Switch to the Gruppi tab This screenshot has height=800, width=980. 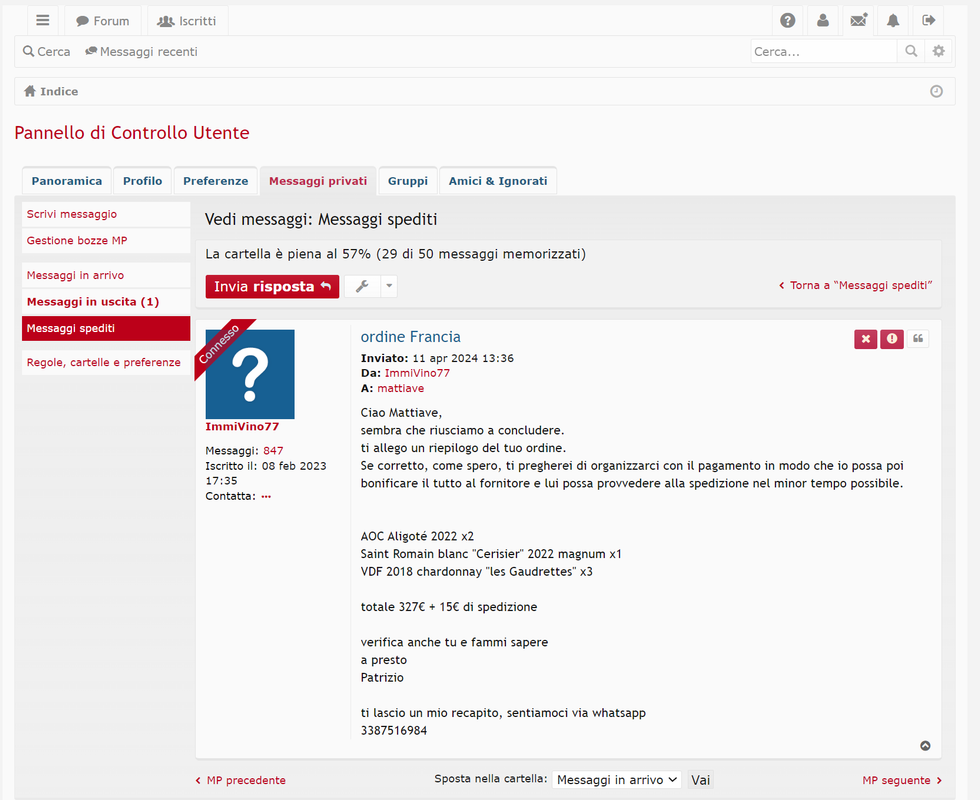pyautogui.click(x=408, y=181)
